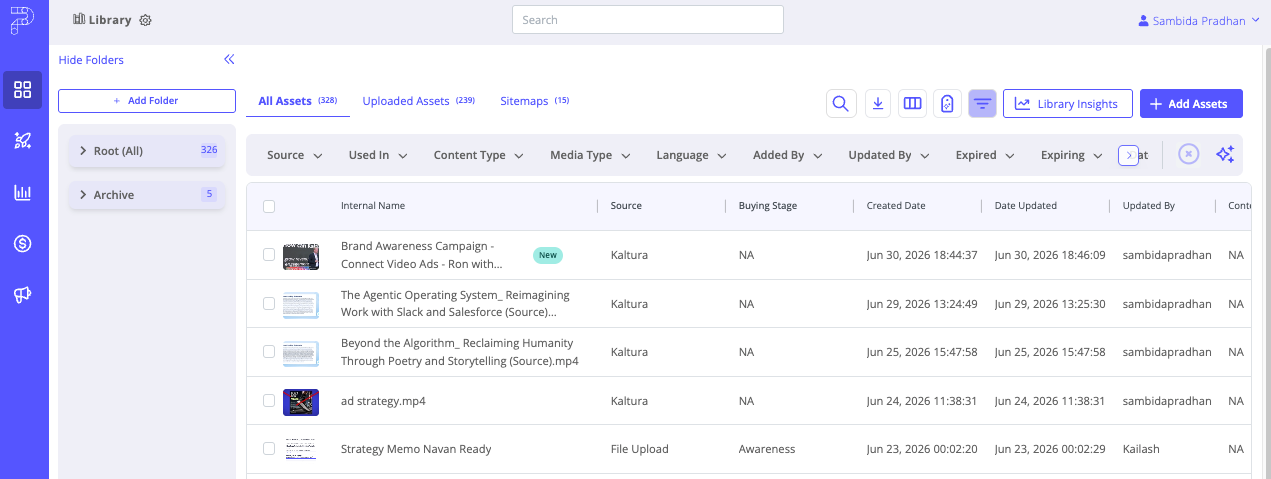Image resolution: width=1271 pixels, height=479 pixels.
Task: Open the dollar sign revenue icon in sidebar
Action: pyautogui.click(x=23, y=243)
